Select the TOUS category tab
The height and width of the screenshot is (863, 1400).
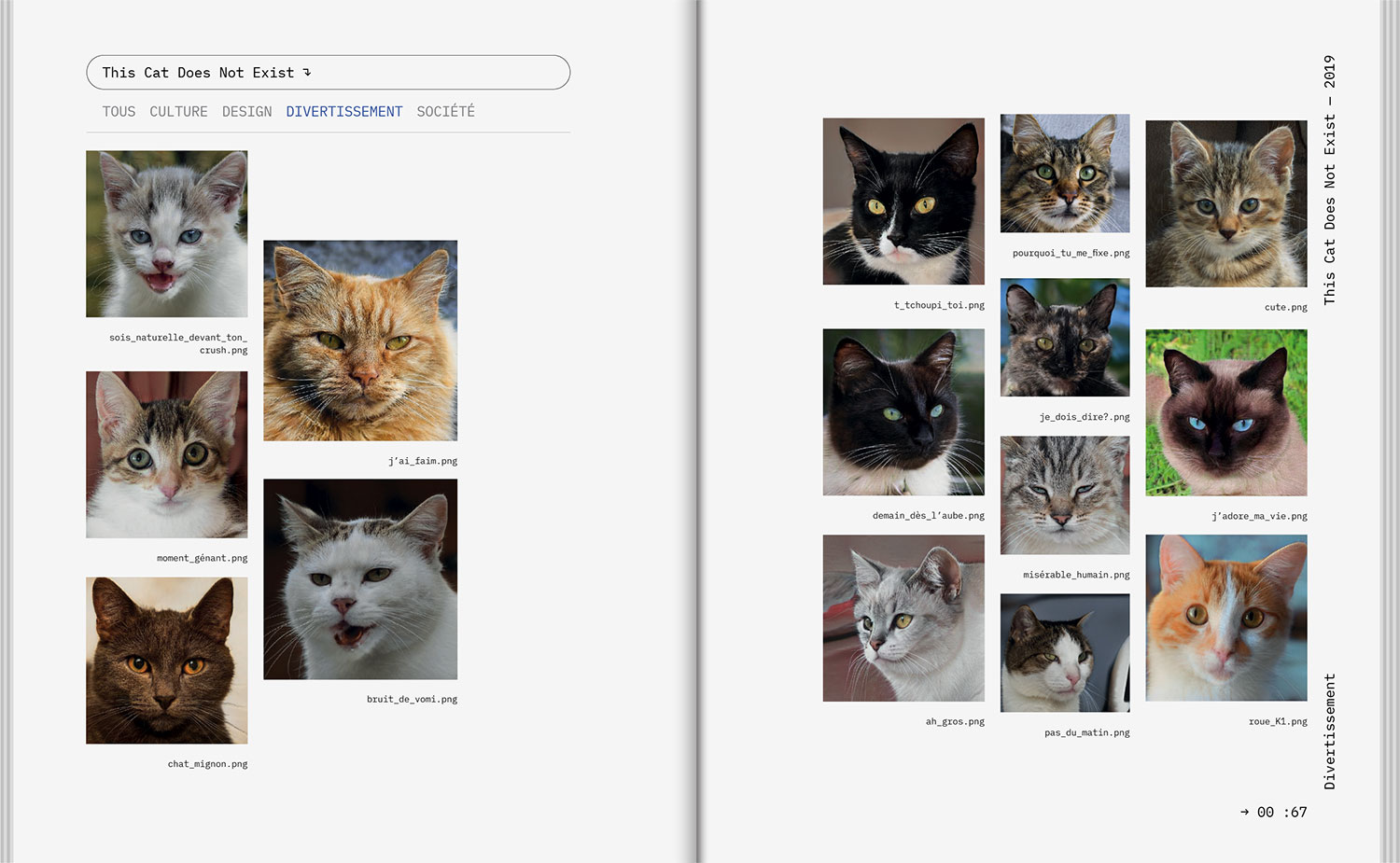pos(119,112)
